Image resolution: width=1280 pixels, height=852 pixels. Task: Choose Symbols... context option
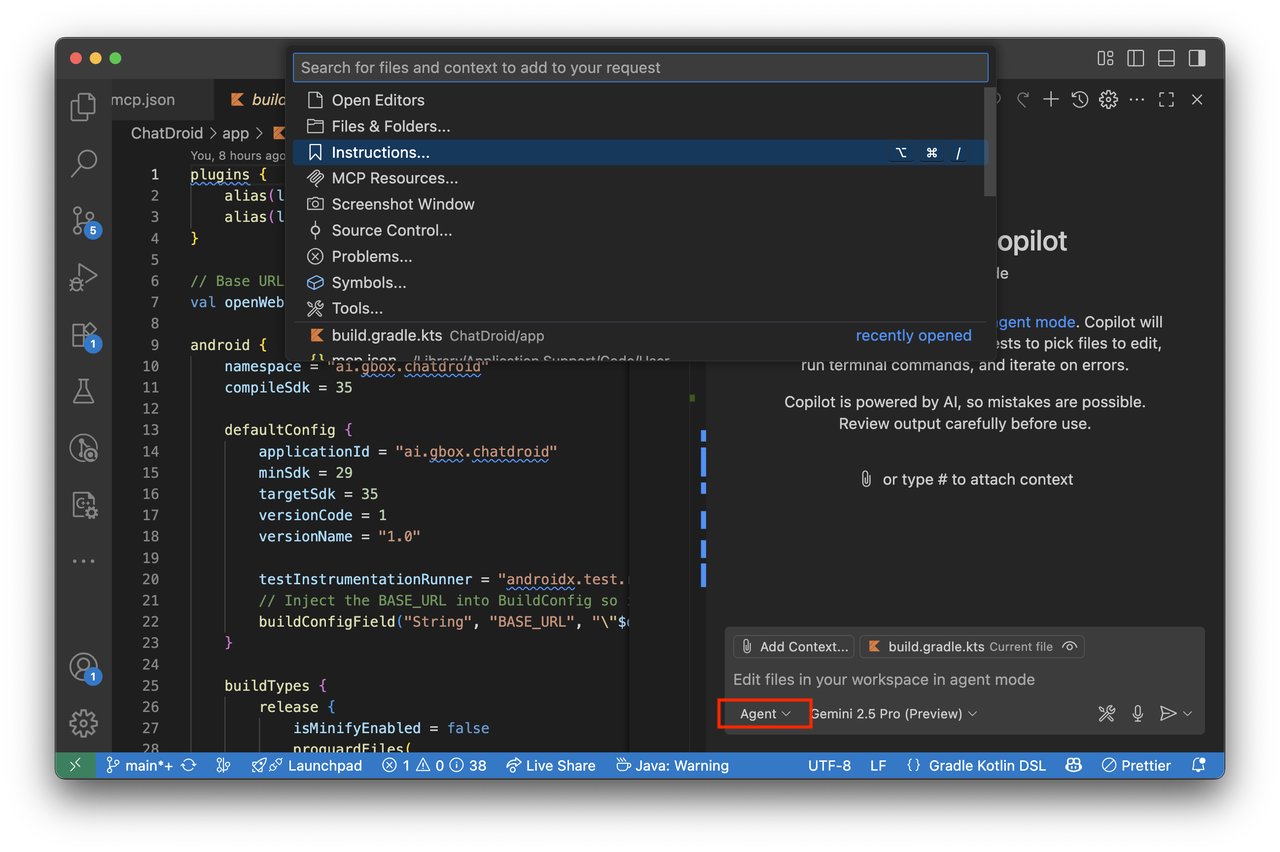pos(639,282)
